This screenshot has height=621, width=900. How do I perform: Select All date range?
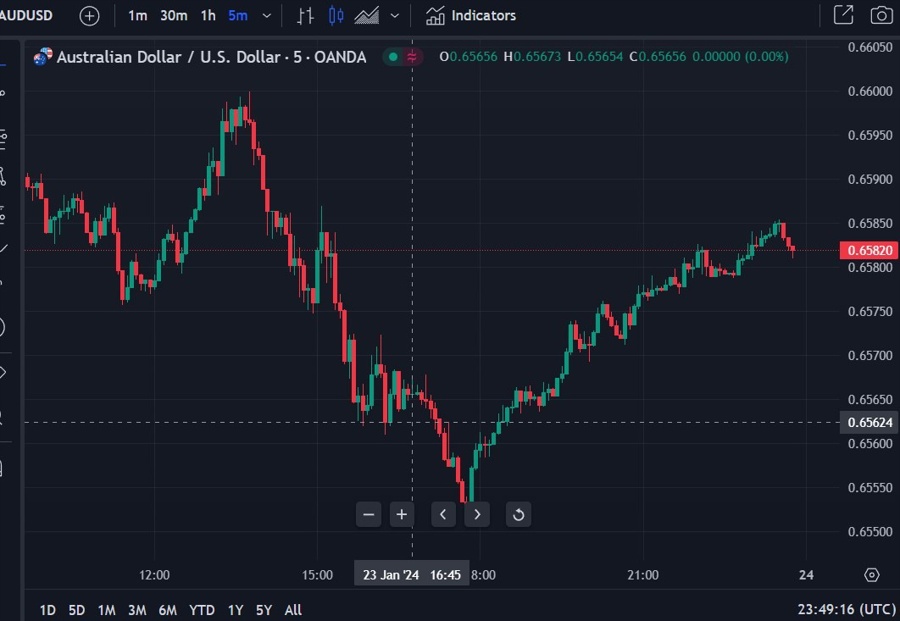(x=293, y=610)
